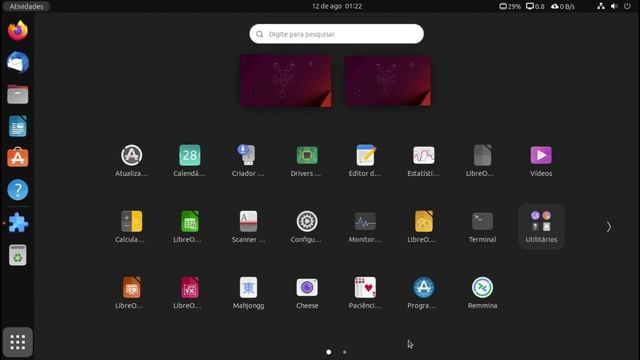Select the first workspace thumbnail
The width and height of the screenshot is (640, 360).
pos(286,81)
